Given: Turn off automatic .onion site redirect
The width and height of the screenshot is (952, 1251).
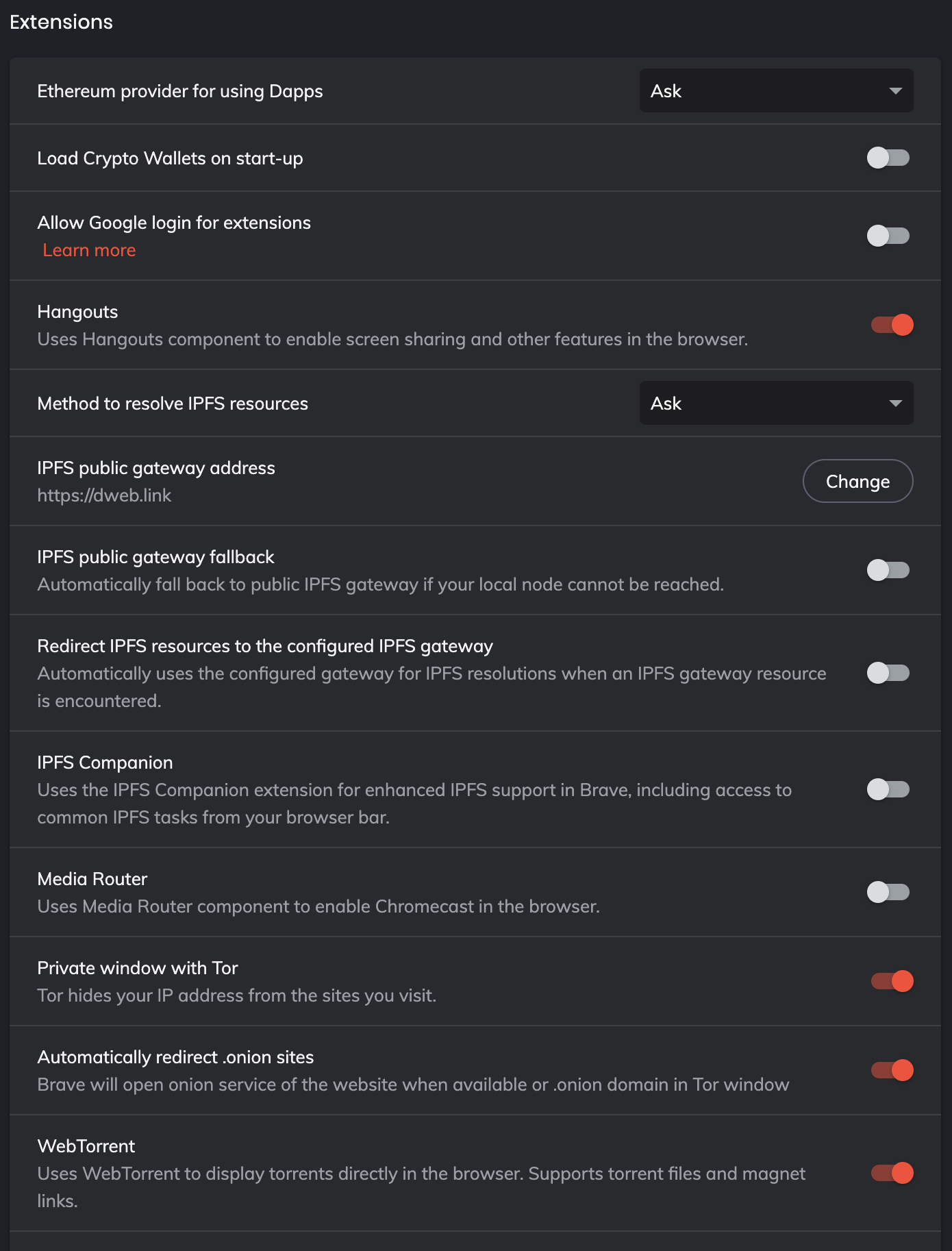Looking at the screenshot, I should 892,1070.
